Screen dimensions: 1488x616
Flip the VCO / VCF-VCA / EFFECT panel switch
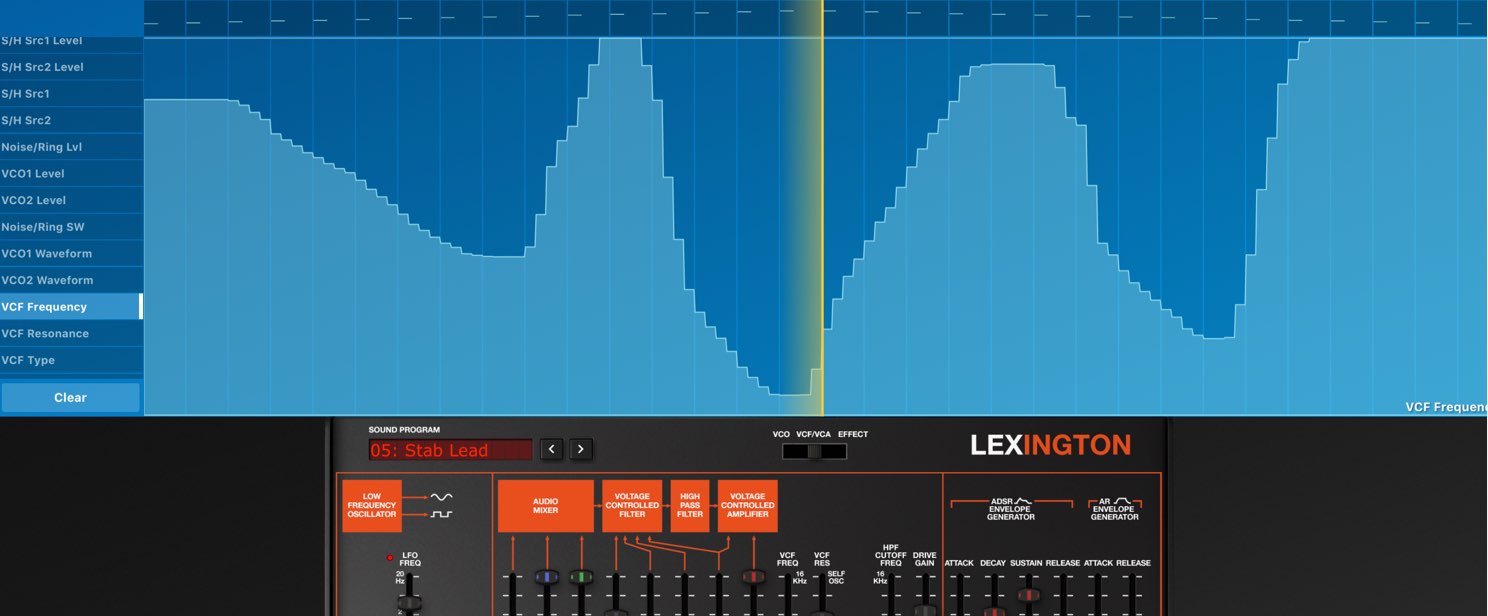click(814, 451)
